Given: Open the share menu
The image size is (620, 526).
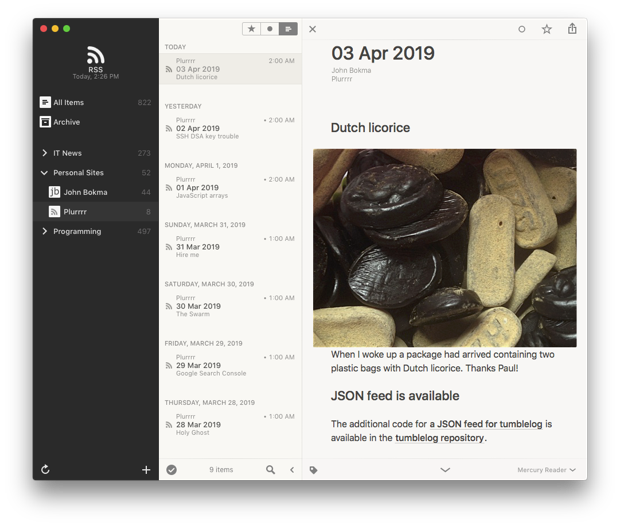Looking at the screenshot, I should [x=572, y=28].
